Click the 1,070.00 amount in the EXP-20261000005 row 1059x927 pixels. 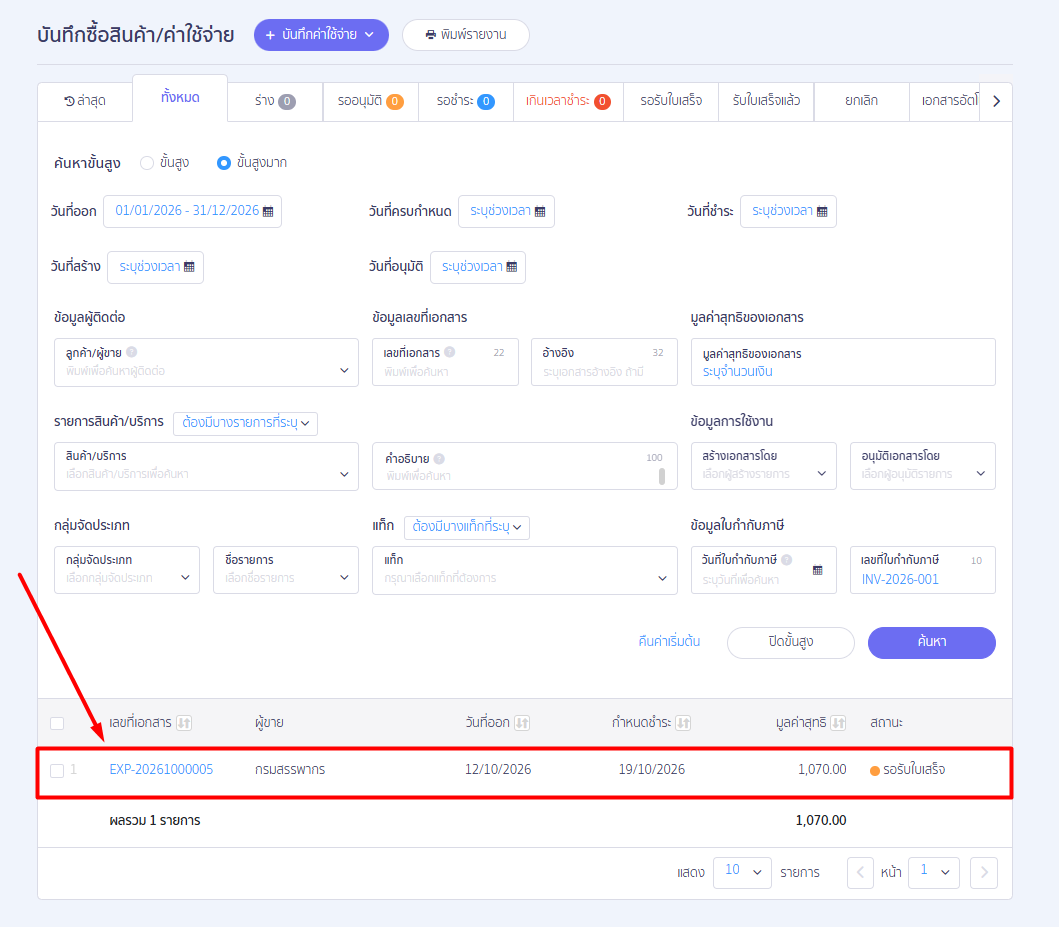822,770
